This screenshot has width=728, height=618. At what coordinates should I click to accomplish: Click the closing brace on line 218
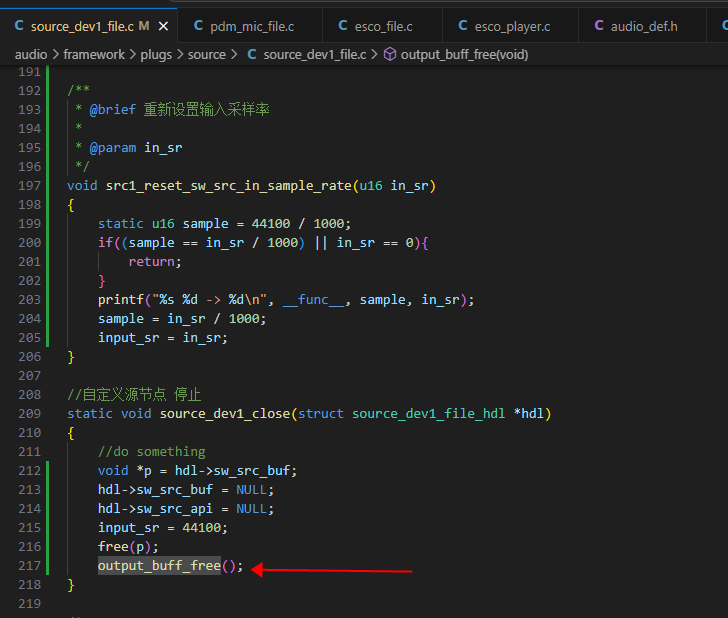tap(71, 585)
